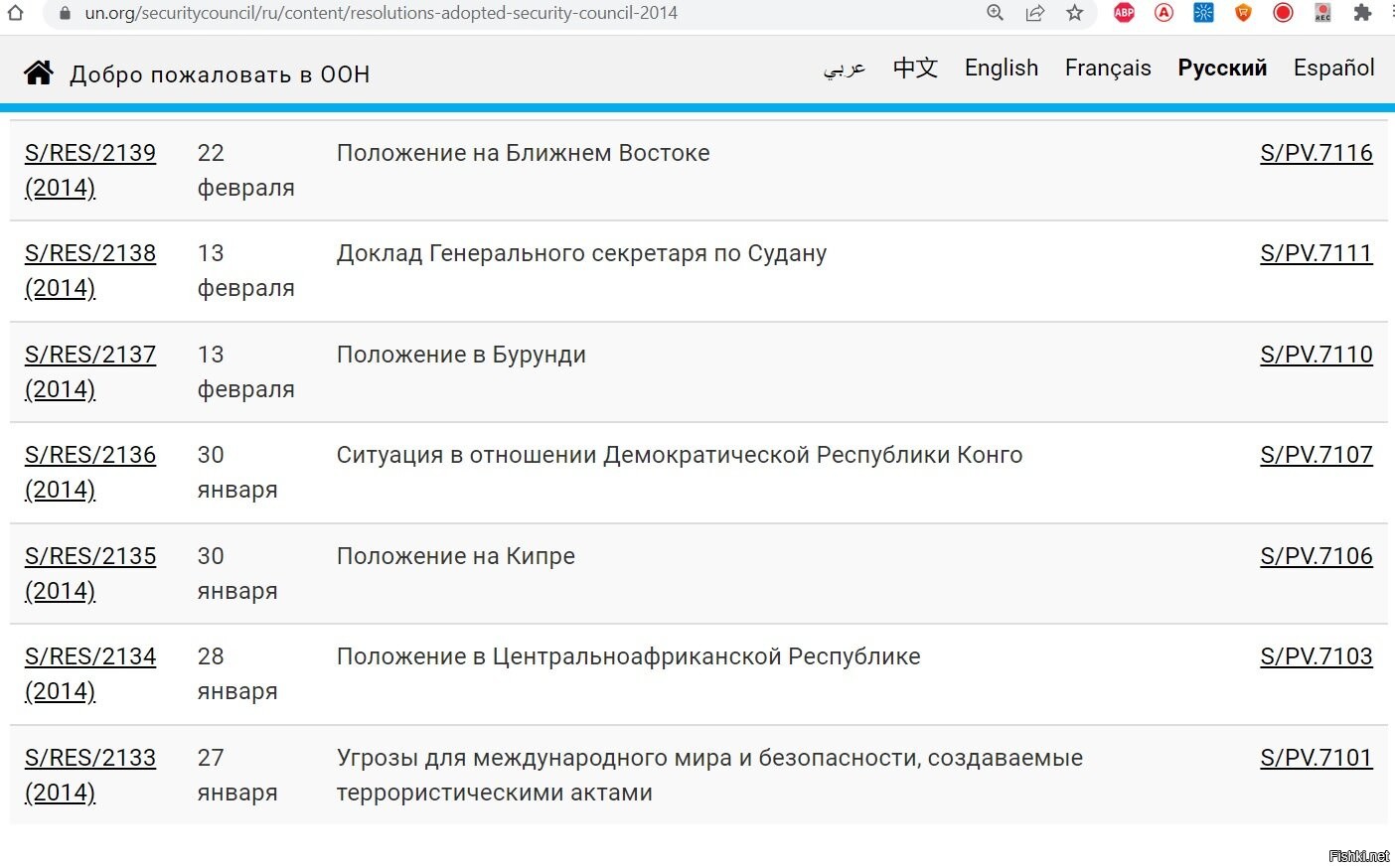1395x868 pixels.
Task: Bookmark this page with the star icon
Action: click(x=1074, y=13)
